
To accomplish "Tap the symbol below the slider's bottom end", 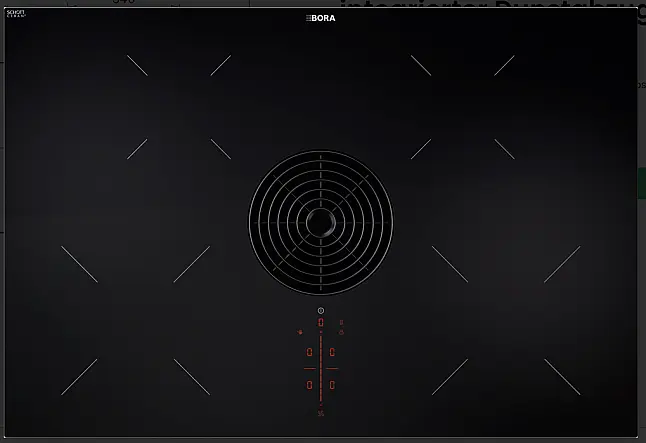I will tap(321, 413).
